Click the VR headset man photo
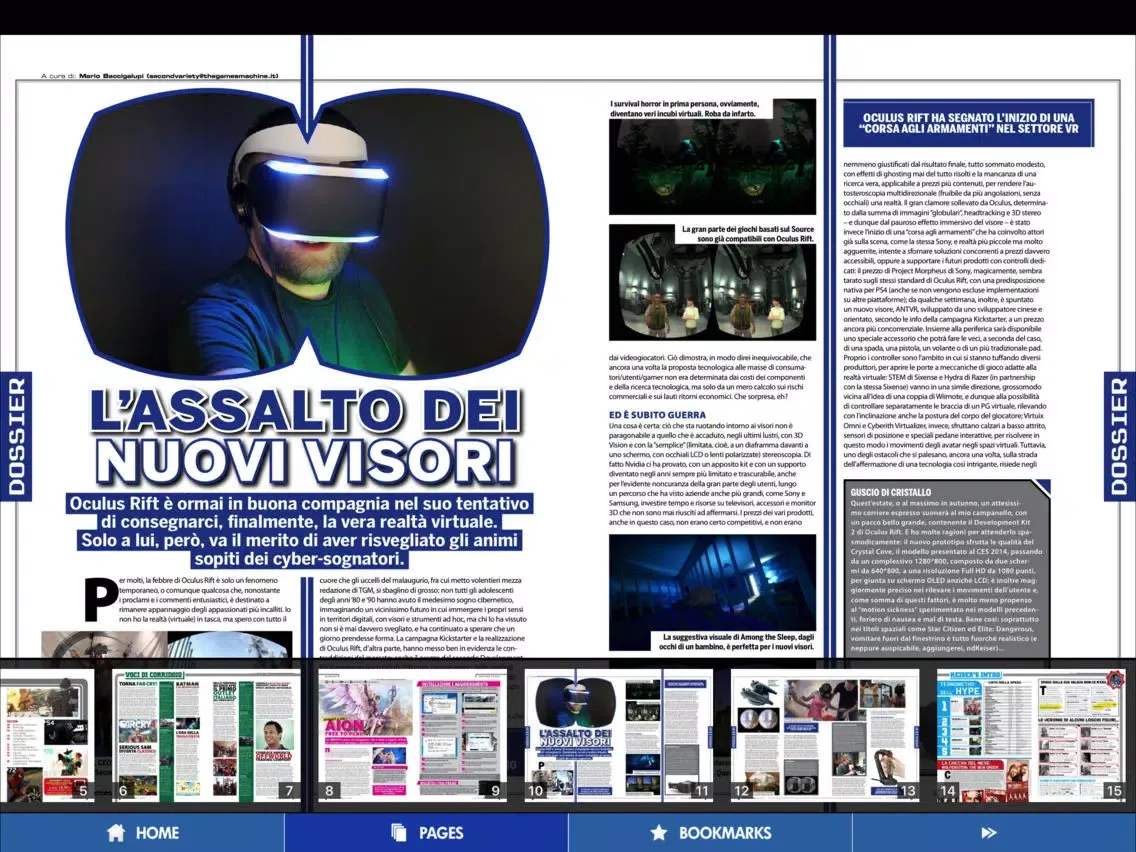Screen dimensions: 1136x852 point(308,232)
